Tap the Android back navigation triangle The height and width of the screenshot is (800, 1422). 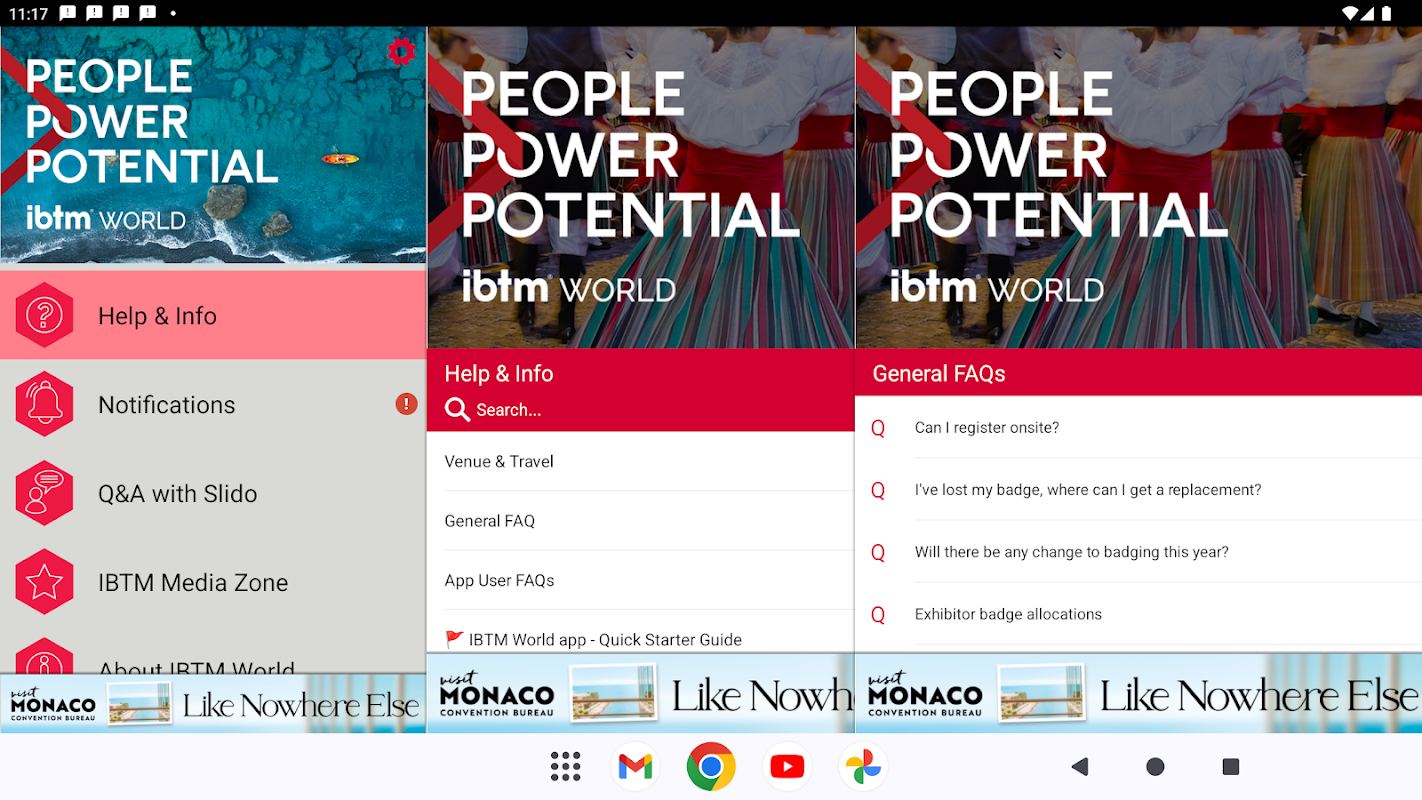click(1079, 767)
